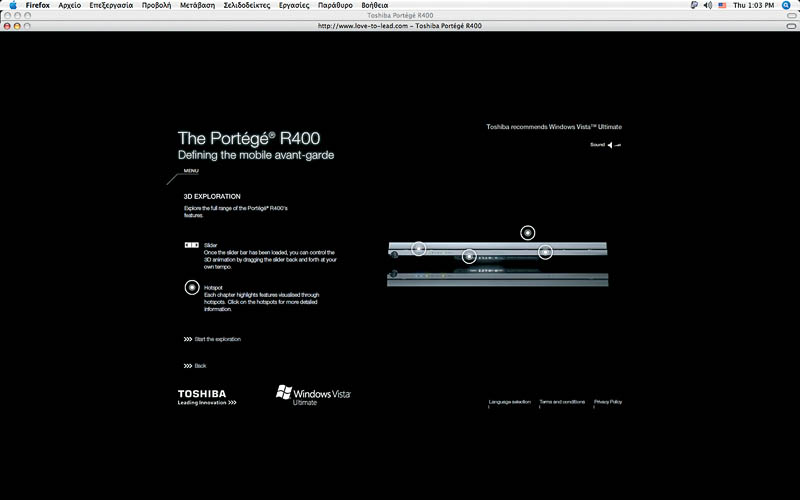
Task: Click the Hotspot legend circle icon
Action: pyautogui.click(x=192, y=287)
